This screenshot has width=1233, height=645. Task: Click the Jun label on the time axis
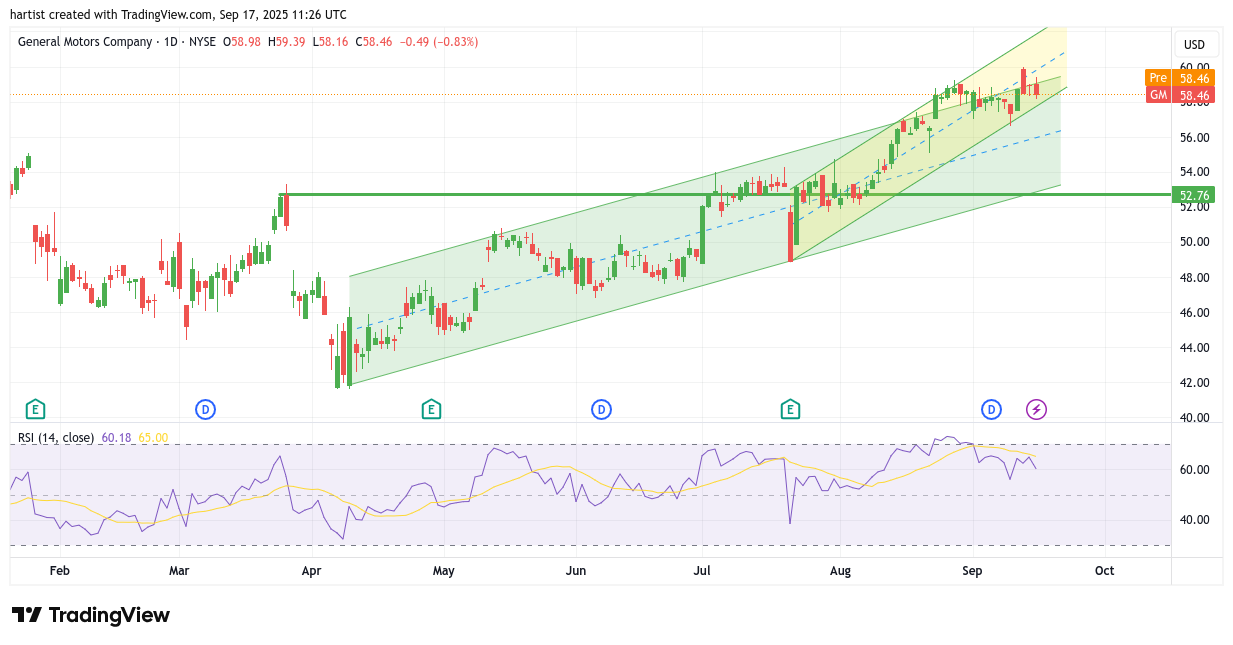(x=576, y=571)
